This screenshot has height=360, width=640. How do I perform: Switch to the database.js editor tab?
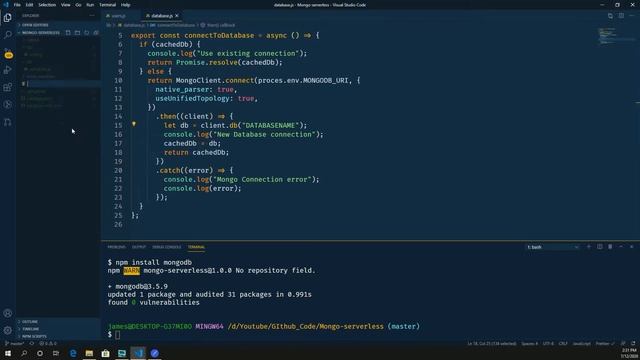pos(162,16)
